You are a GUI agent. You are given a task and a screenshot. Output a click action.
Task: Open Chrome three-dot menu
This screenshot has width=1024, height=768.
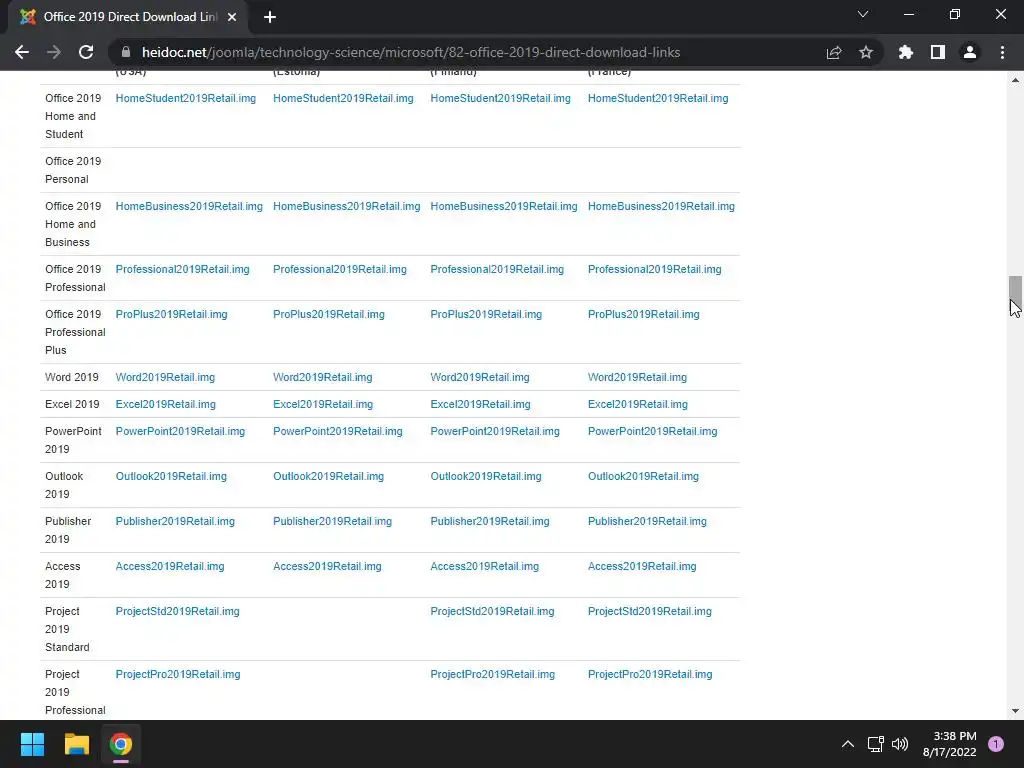pos(1002,52)
